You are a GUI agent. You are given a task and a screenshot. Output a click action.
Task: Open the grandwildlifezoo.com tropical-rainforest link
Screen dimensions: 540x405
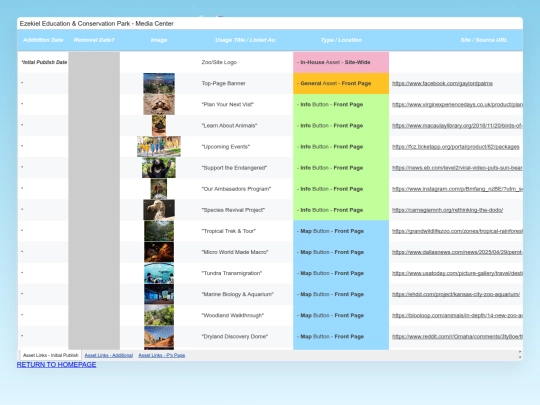pyautogui.click(x=457, y=231)
